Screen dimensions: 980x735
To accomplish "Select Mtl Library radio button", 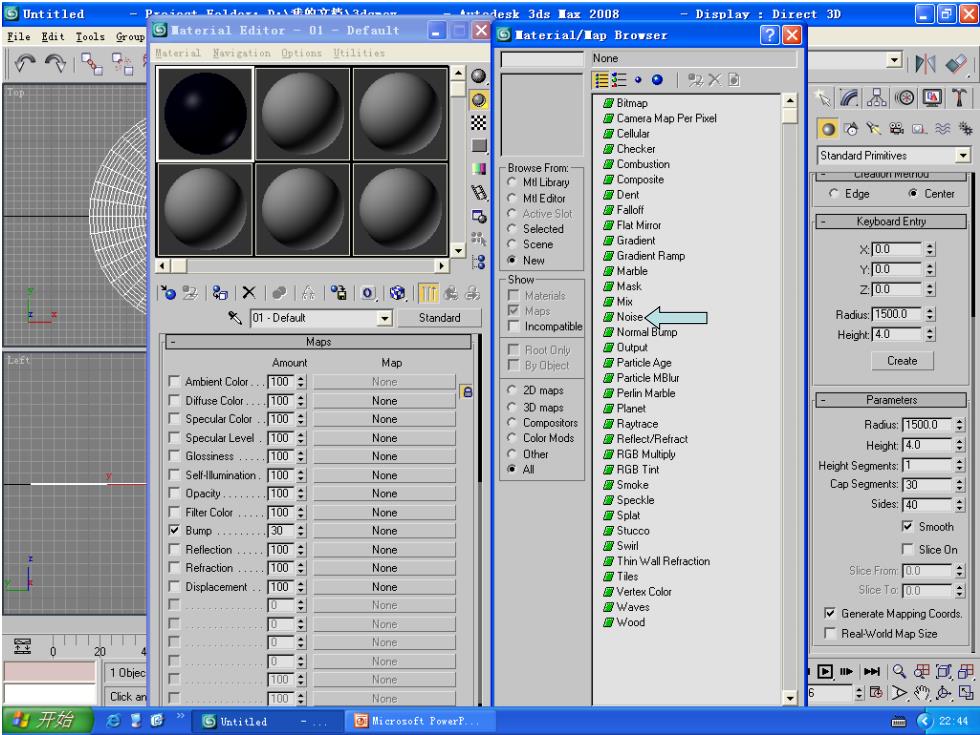I will click(512, 182).
